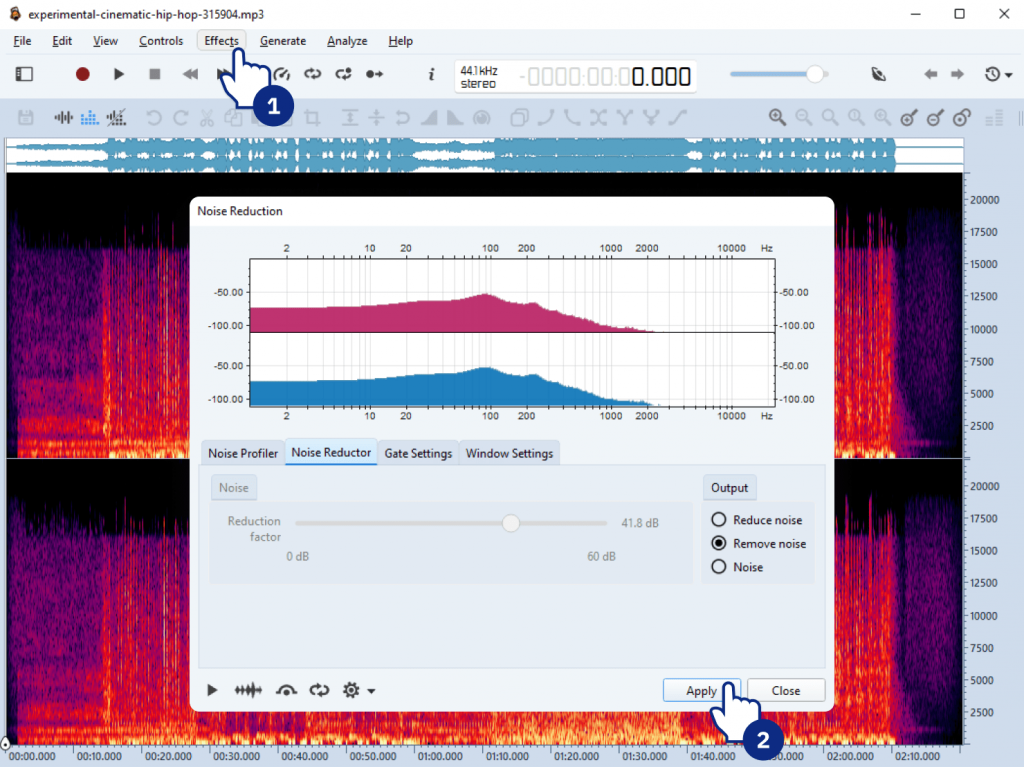This screenshot has width=1024, height=767.
Task: Preview the effect with the dialog play button
Action: click(x=212, y=690)
